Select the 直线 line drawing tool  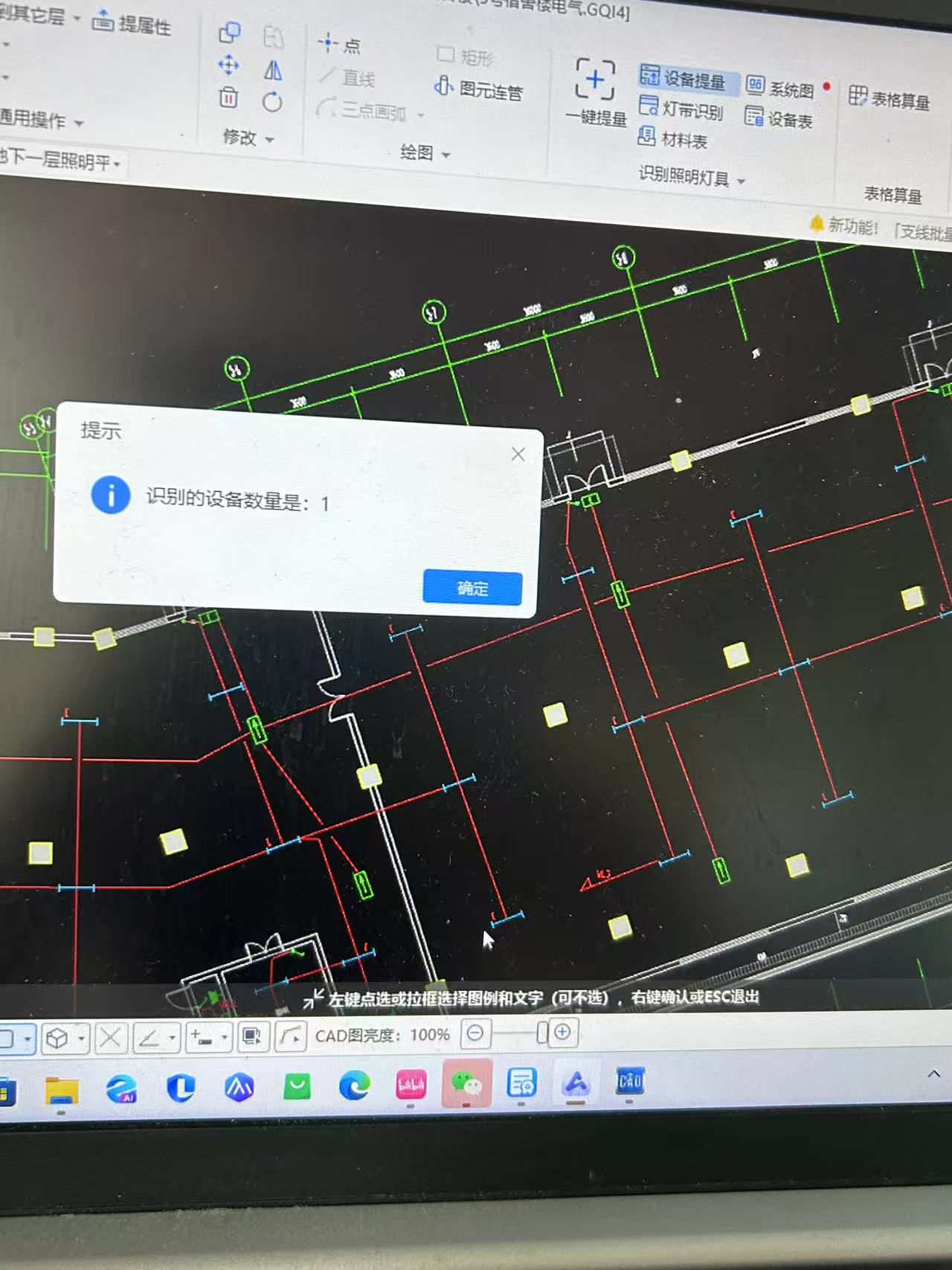tap(348, 77)
